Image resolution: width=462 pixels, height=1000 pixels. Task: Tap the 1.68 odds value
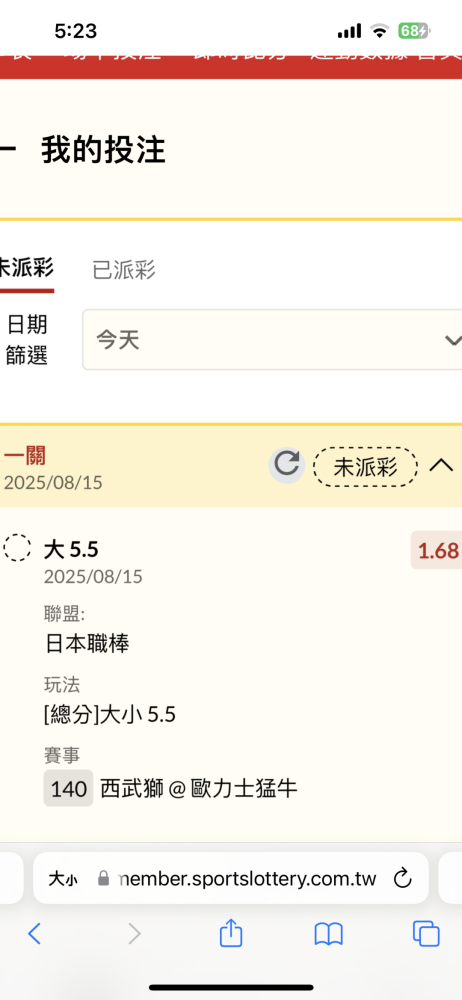point(437,550)
